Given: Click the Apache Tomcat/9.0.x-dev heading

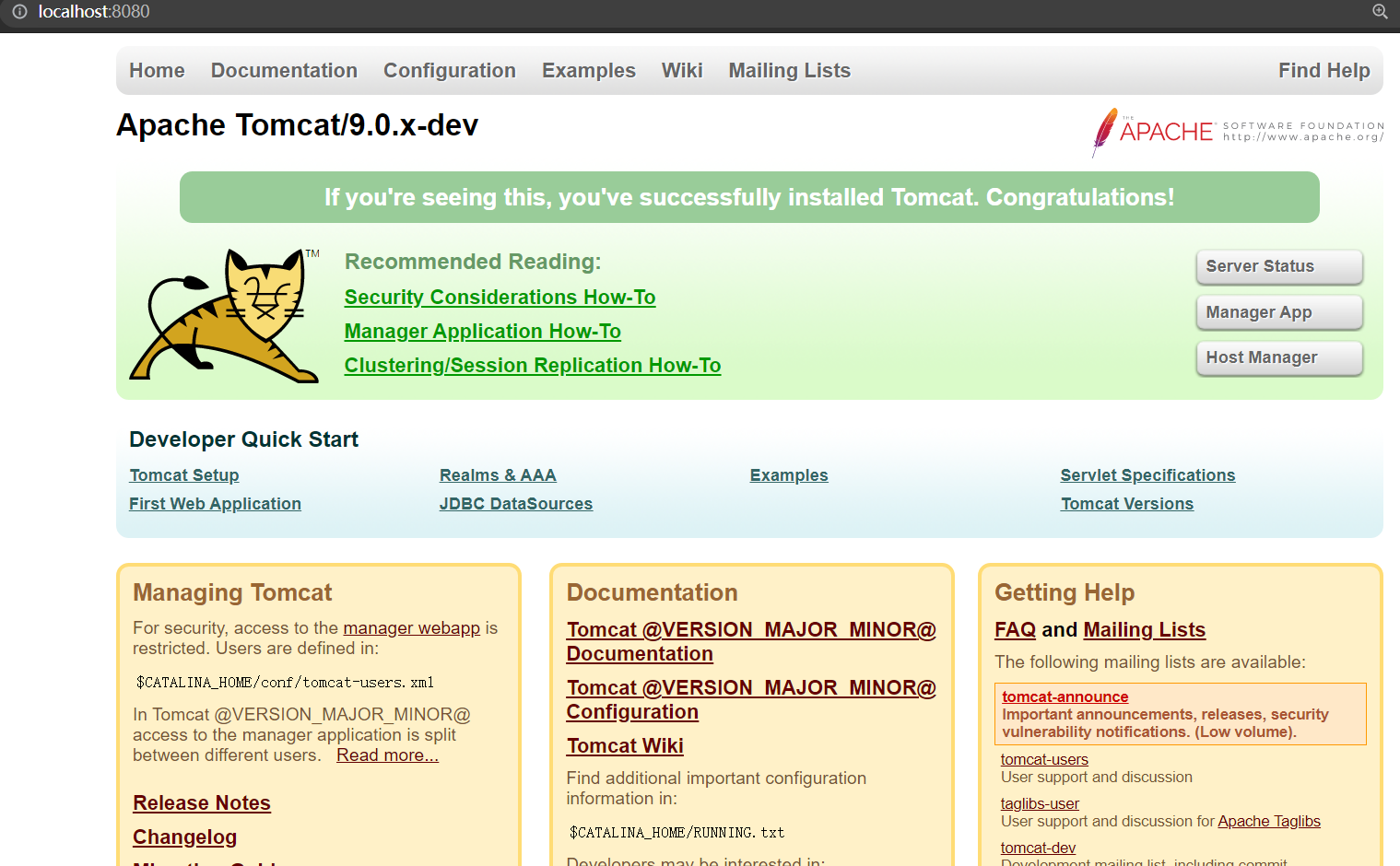Looking at the screenshot, I should tap(297, 125).
